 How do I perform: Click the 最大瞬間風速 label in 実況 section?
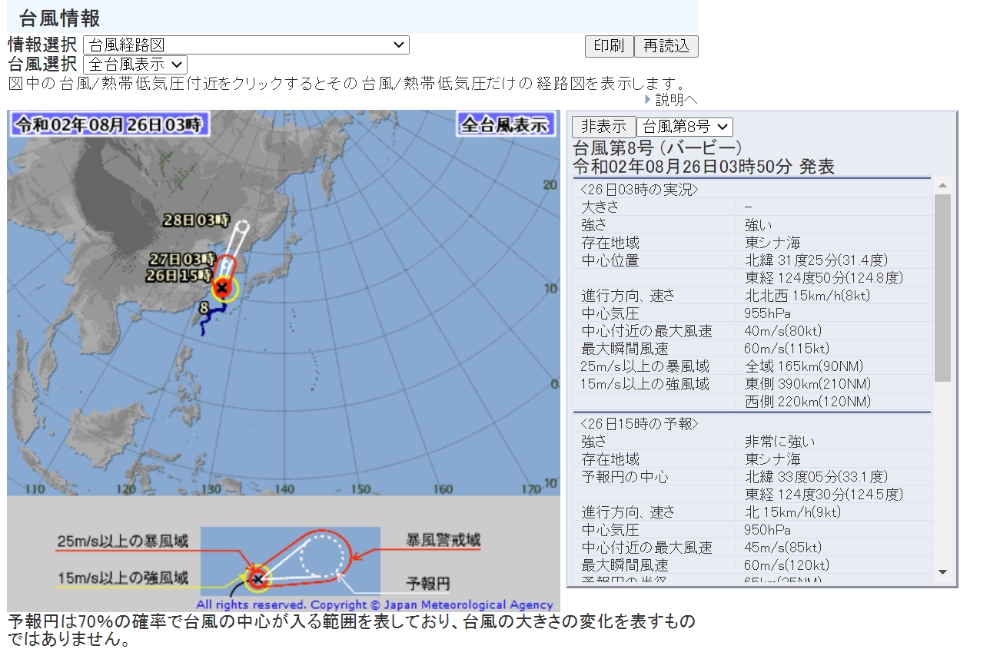click(624, 349)
